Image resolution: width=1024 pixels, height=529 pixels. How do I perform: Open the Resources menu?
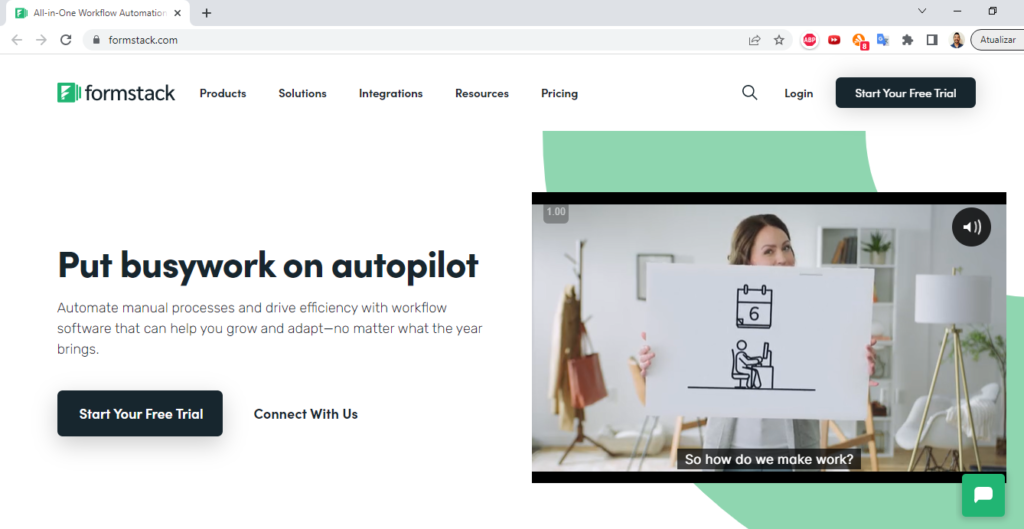[482, 93]
